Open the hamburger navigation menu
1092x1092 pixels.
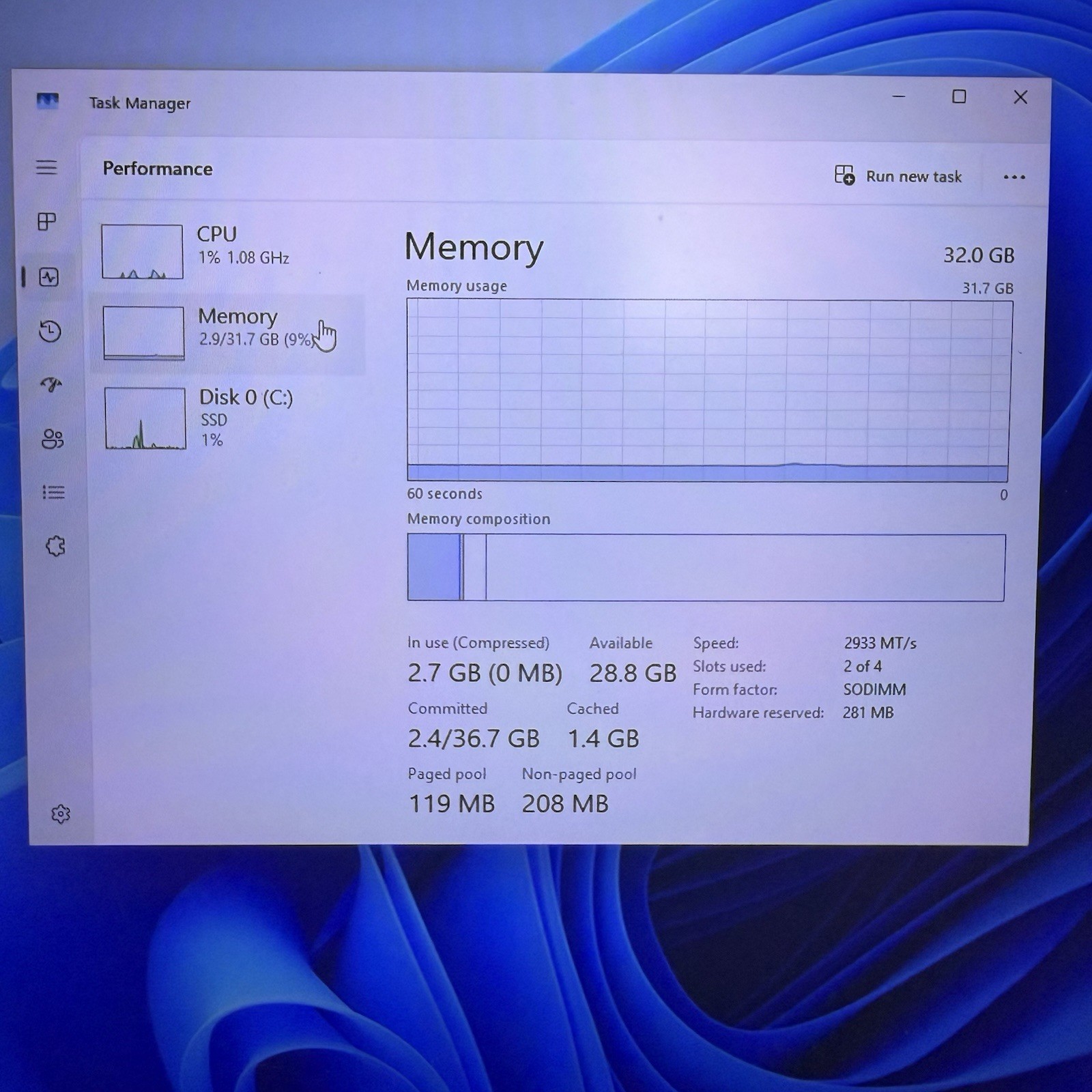point(46,167)
